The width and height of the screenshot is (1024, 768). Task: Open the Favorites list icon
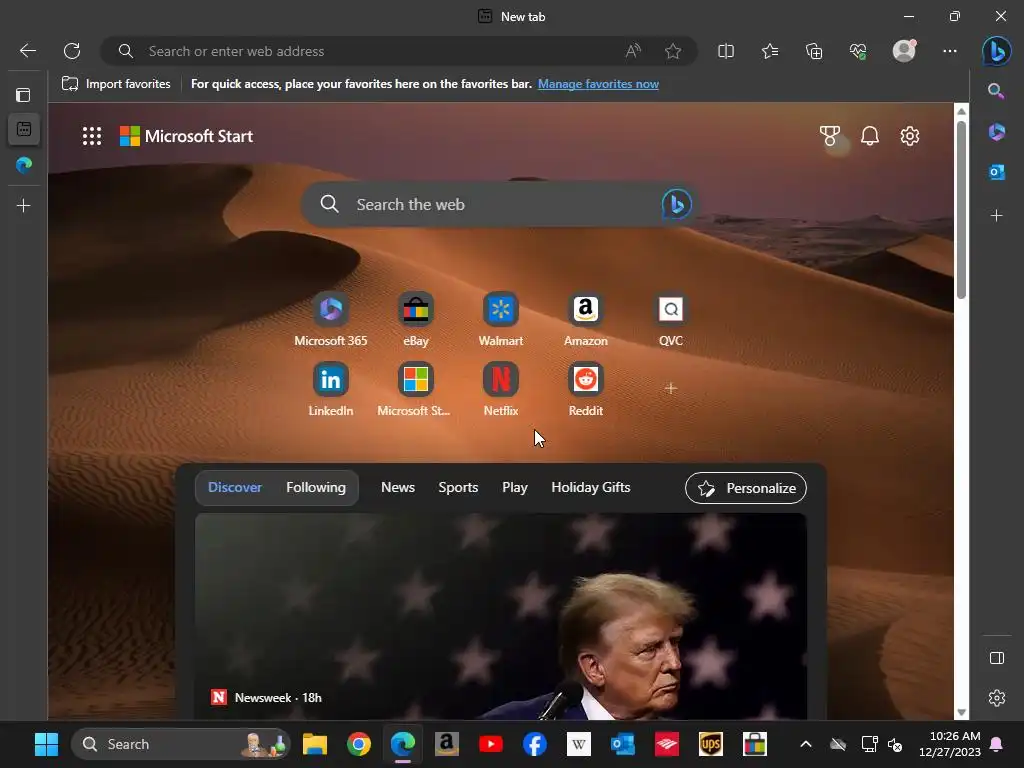[770, 51]
